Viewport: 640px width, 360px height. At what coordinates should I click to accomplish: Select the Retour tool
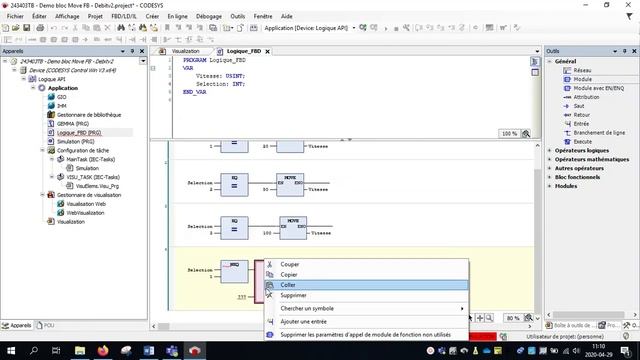click(x=581, y=115)
